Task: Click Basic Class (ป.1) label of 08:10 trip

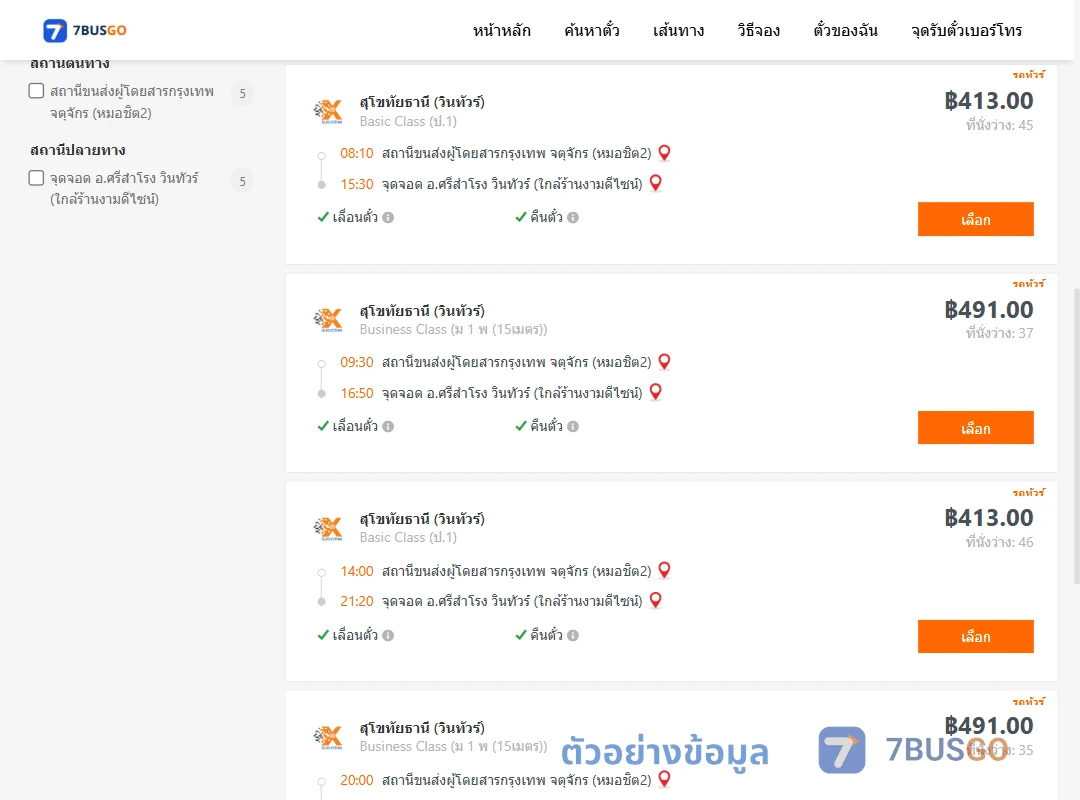Action: tap(408, 121)
